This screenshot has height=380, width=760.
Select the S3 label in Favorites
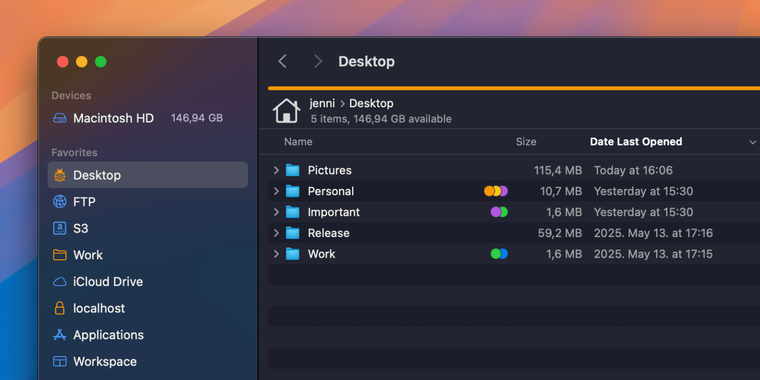(80, 228)
